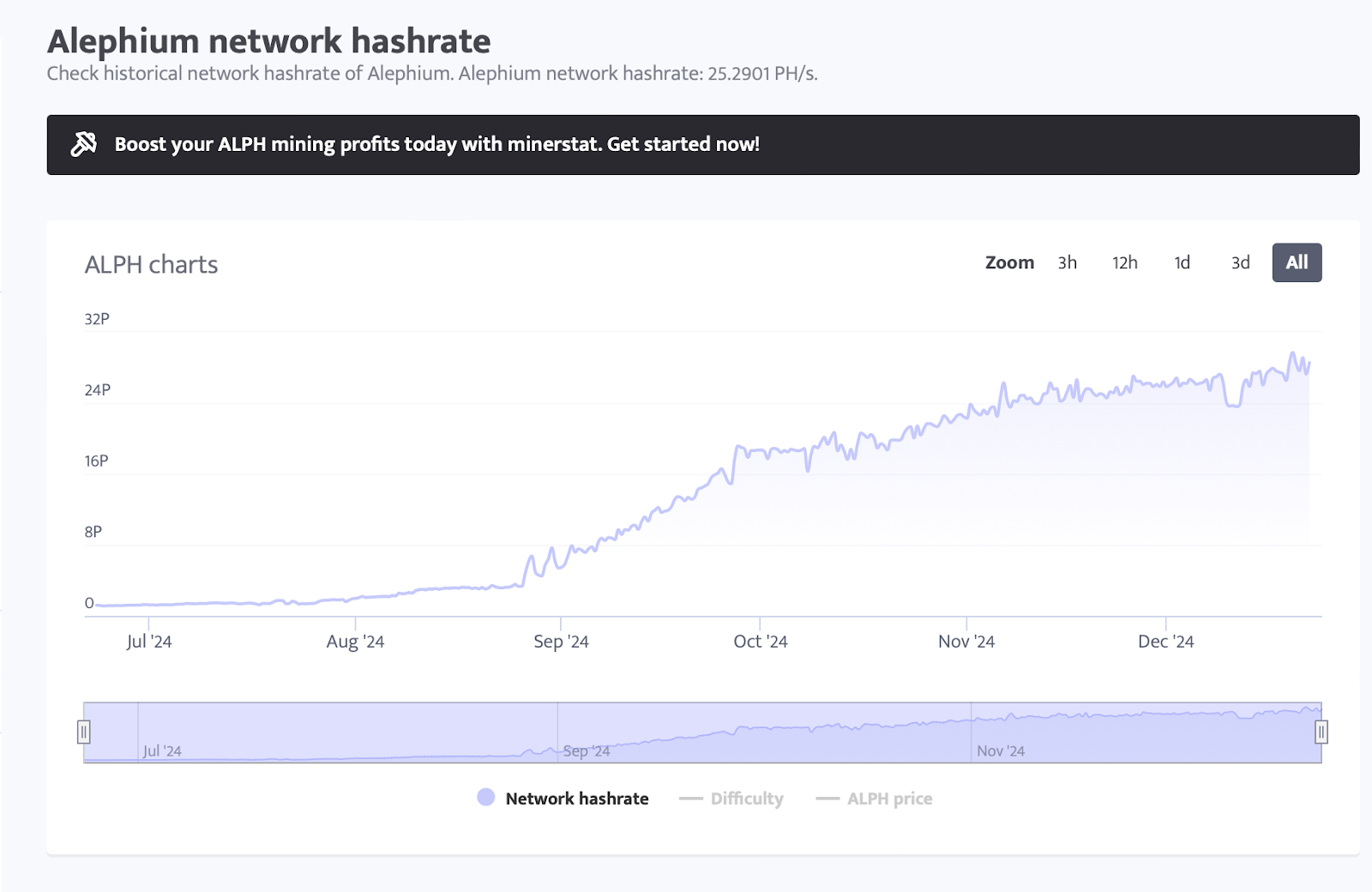The height and width of the screenshot is (892, 1372).
Task: Click the Sep '24 x-axis label
Action: tap(561, 642)
